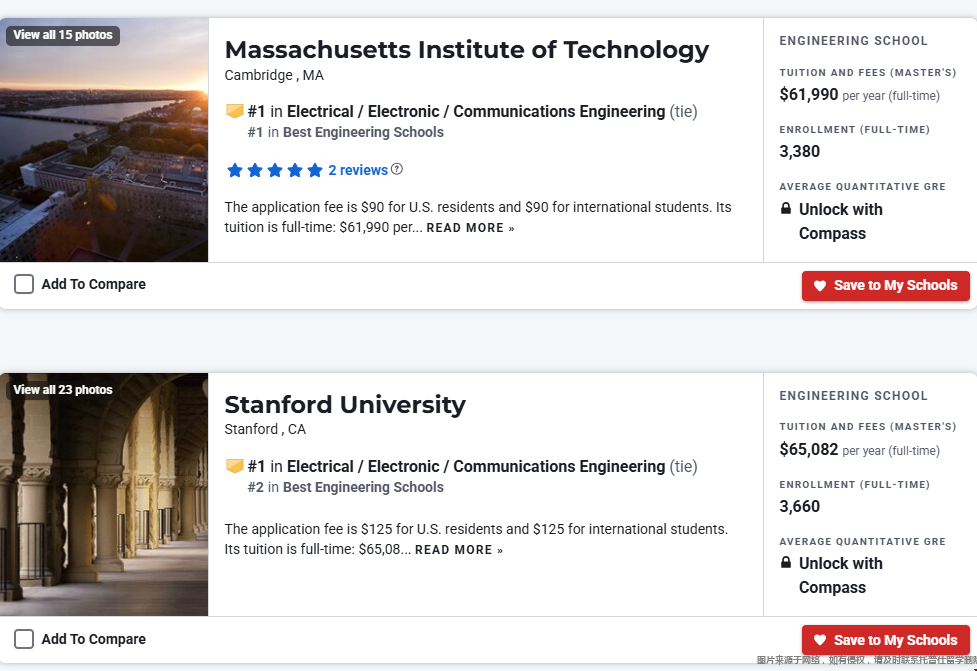Image resolution: width=977 pixels, height=671 pixels.
Task: View all 23 photos of Stanford
Action: coord(63,390)
